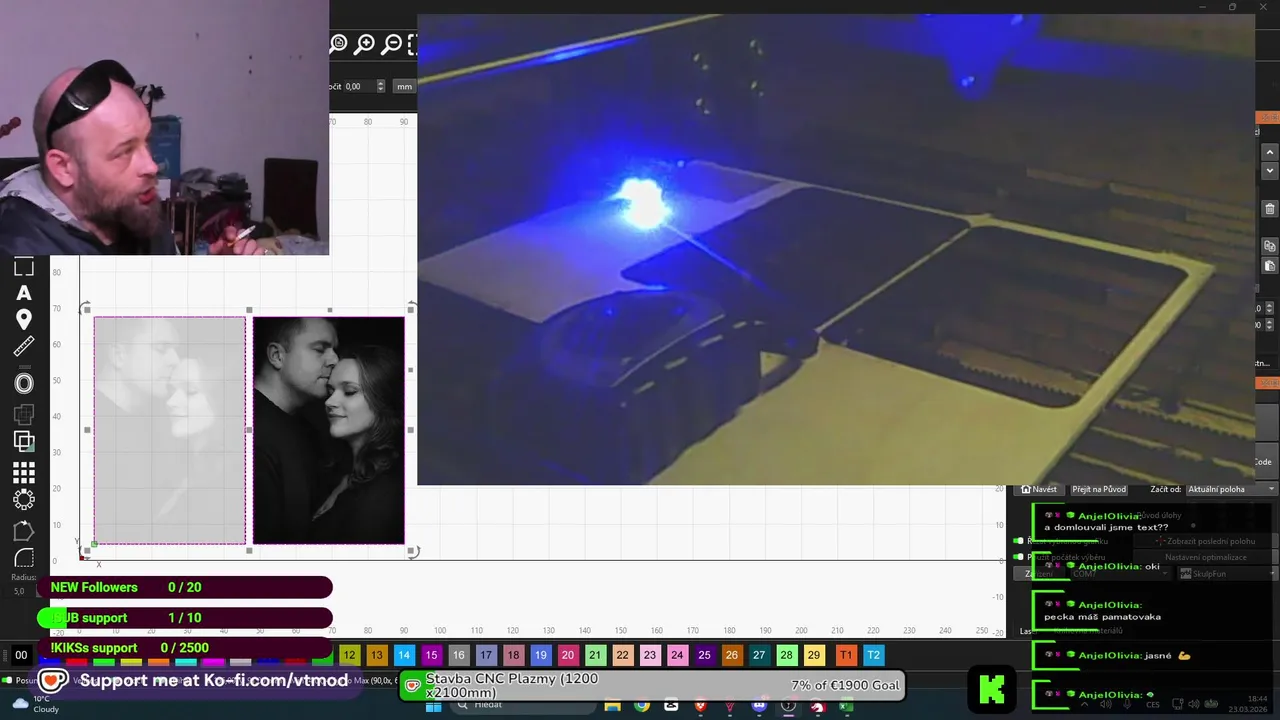Open the Circular array tool

tap(24, 500)
